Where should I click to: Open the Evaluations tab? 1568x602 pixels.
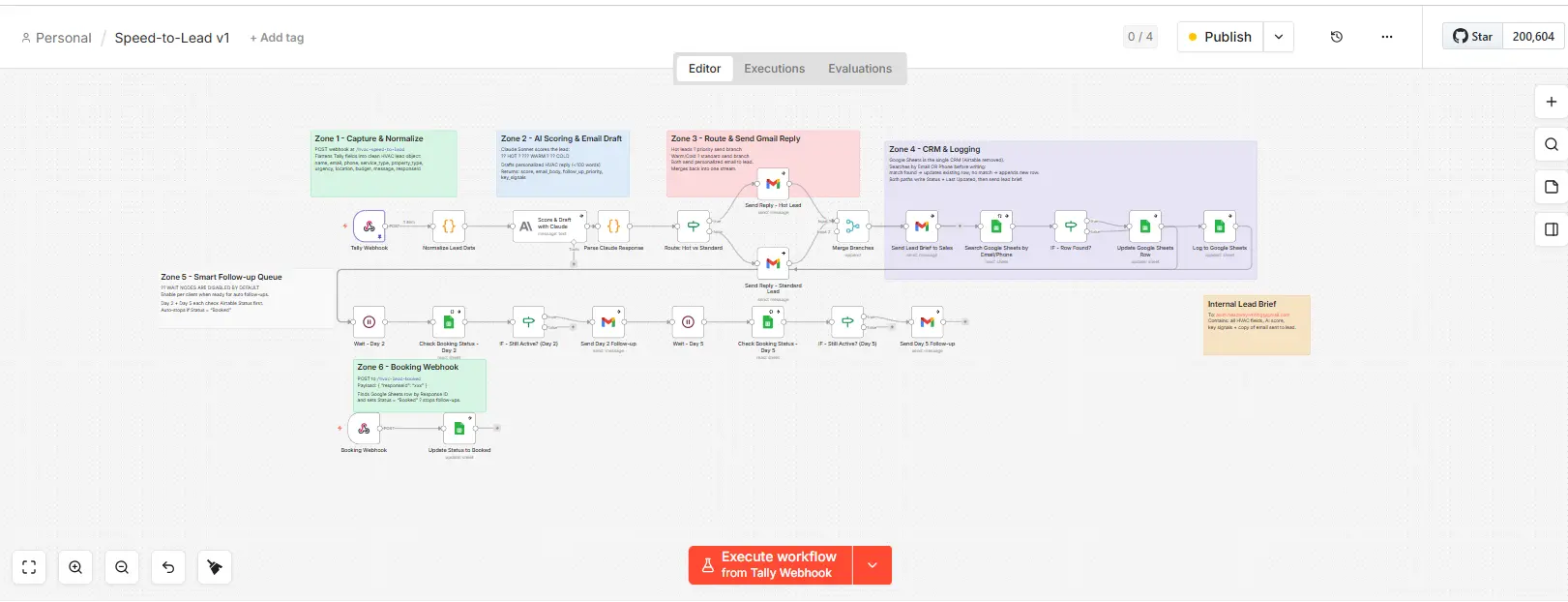coord(860,69)
